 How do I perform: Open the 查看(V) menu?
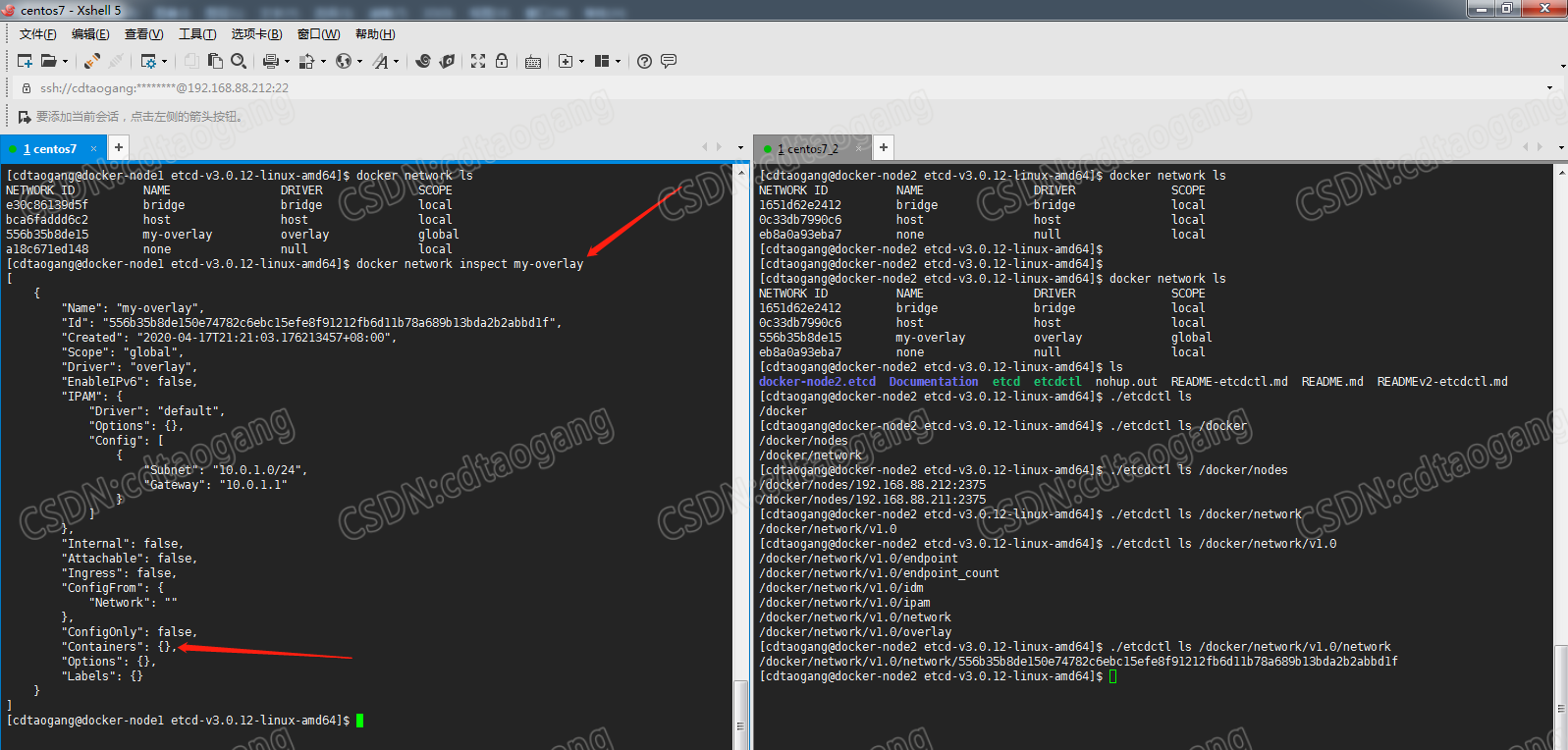[x=143, y=34]
